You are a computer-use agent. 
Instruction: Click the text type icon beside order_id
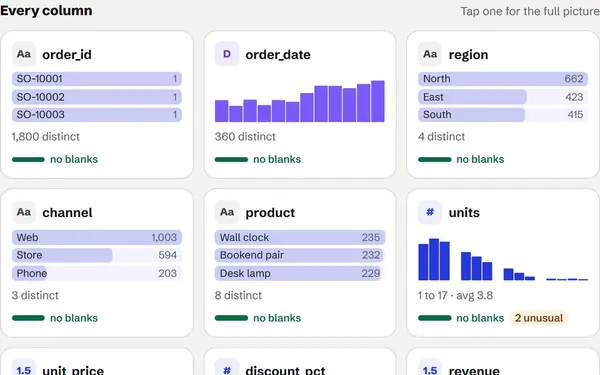(x=24, y=54)
